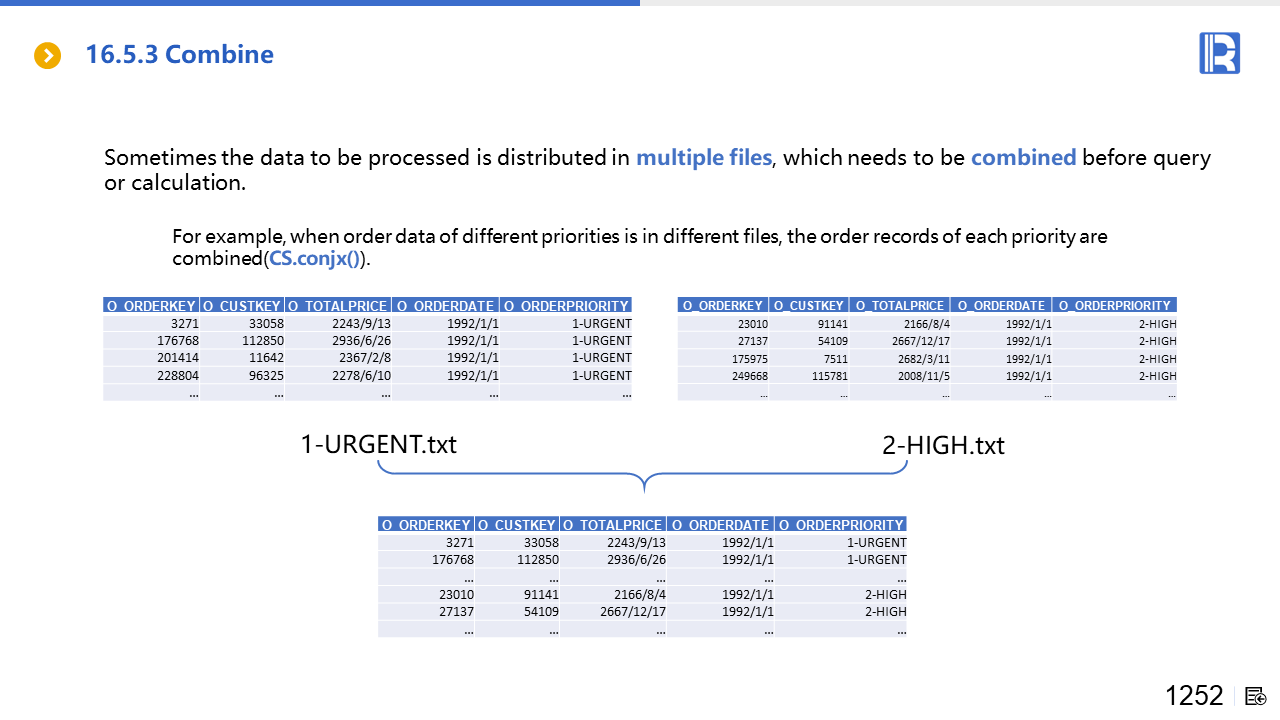Viewport: 1280px width, 720px height.
Task: Click the orange chevron icon beside the title
Action: point(48,55)
